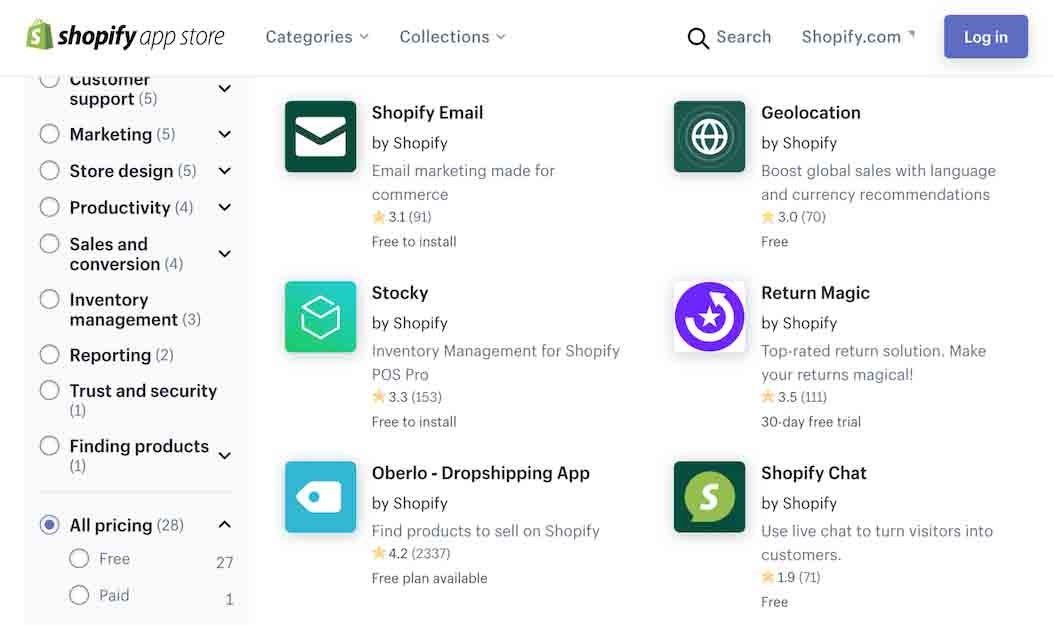
Task: Expand the Customer support subcategories chevron
Action: (x=225, y=88)
